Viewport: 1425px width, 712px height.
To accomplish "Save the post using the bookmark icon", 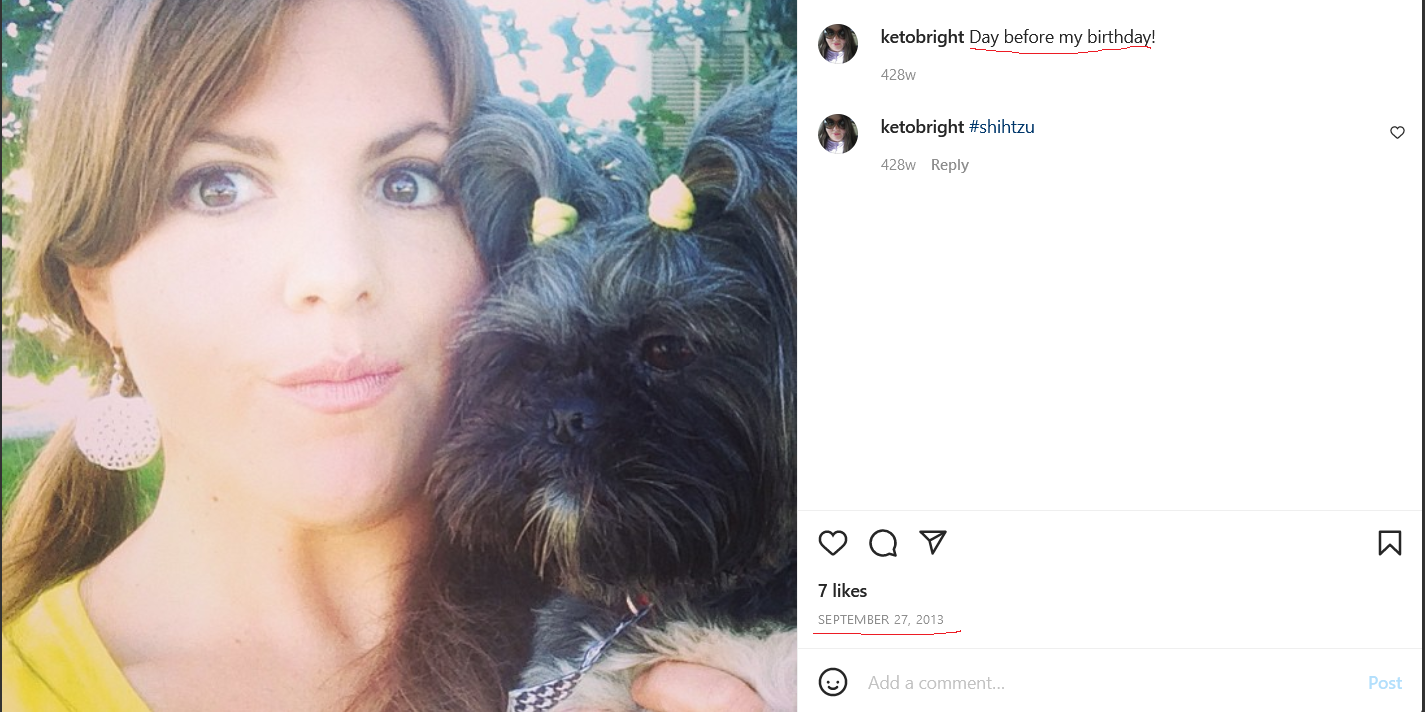I will (1389, 543).
